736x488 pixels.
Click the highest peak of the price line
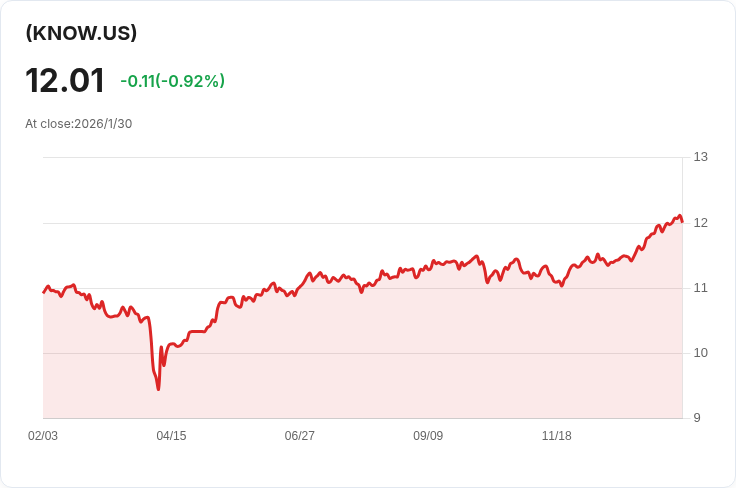click(679, 215)
